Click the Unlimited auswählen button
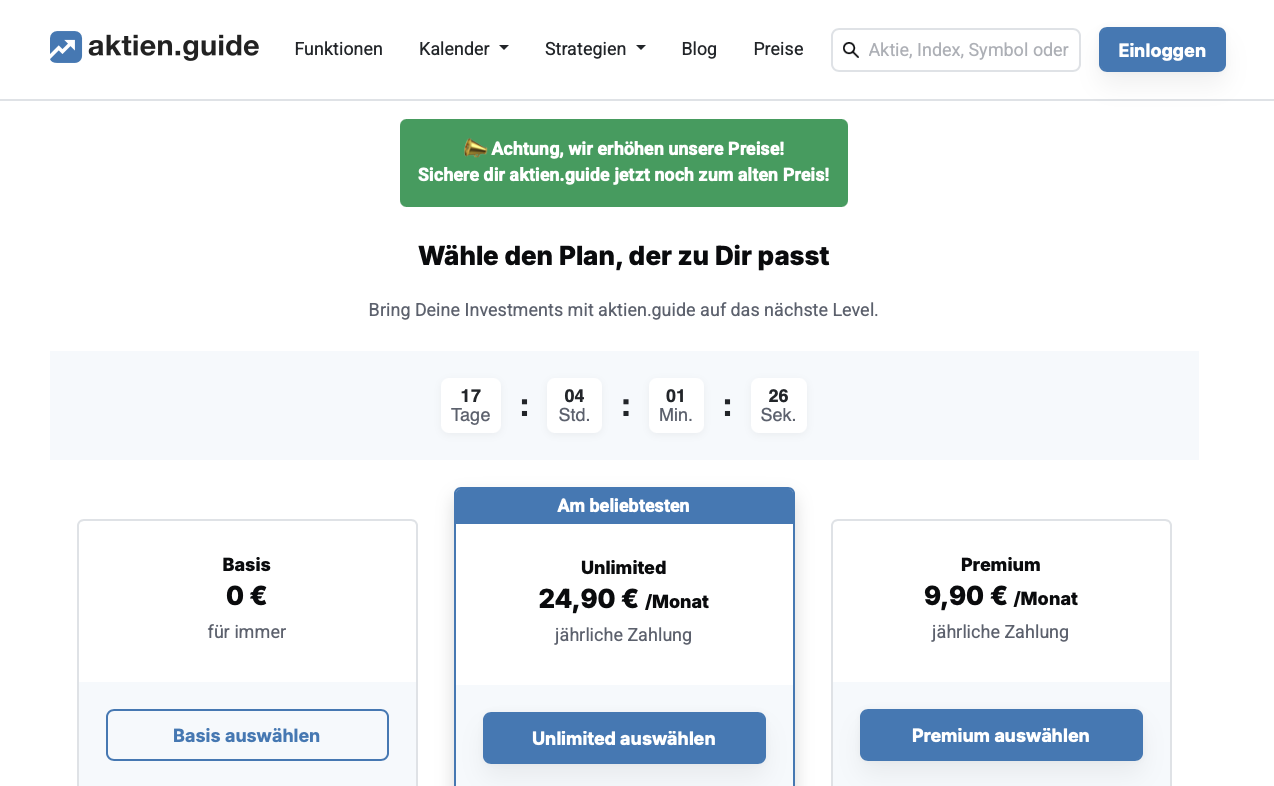Screen dimensions: 1274x786 (x=624, y=737)
